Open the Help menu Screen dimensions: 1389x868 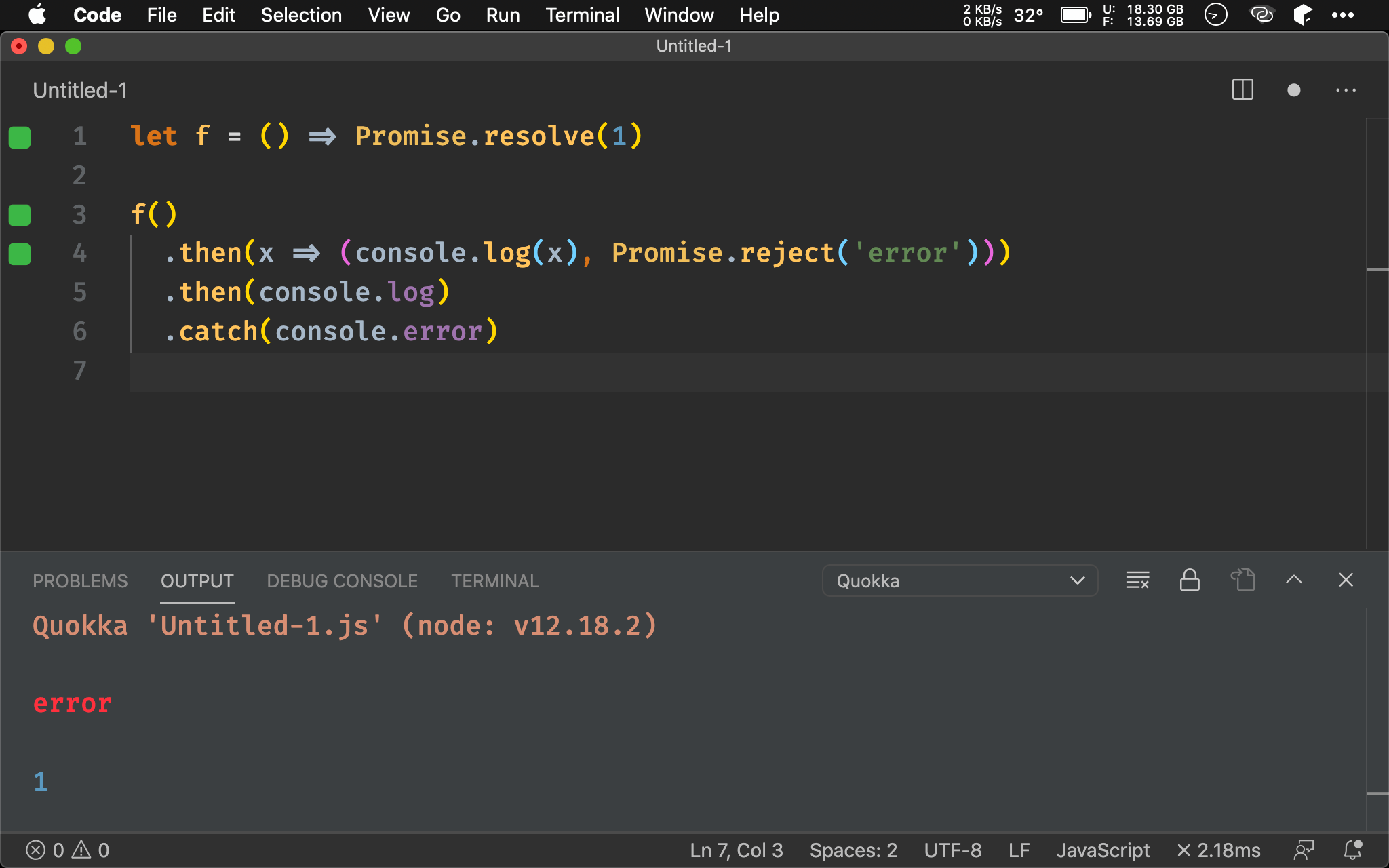tap(759, 15)
